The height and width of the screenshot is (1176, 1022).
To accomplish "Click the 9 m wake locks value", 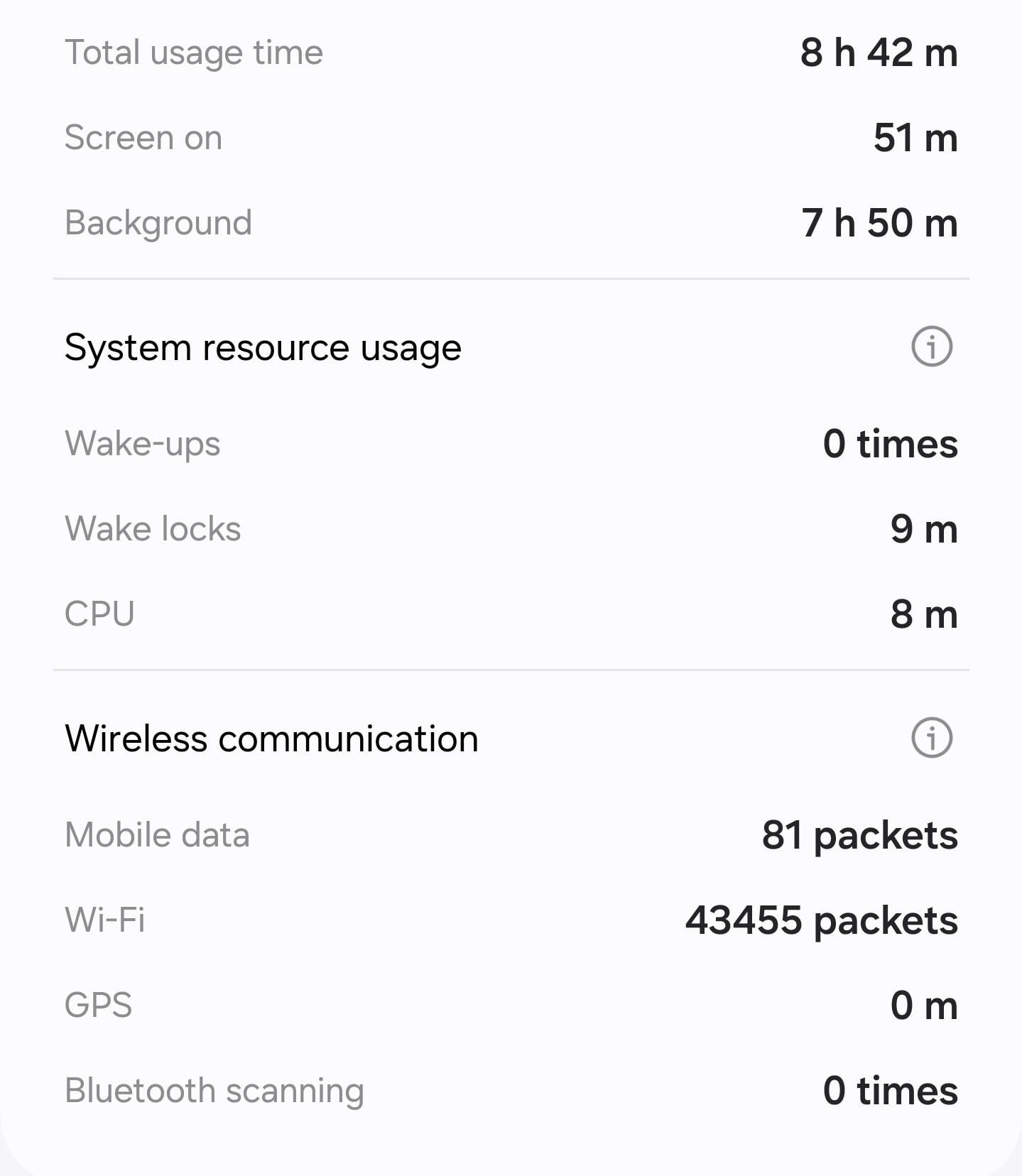I will click(x=923, y=529).
